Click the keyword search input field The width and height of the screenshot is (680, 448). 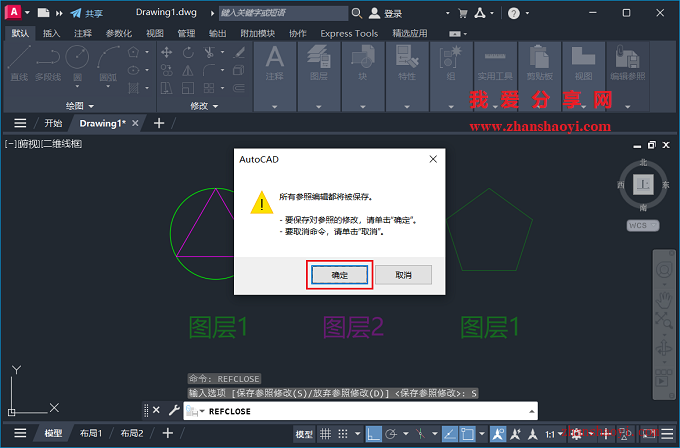pos(283,13)
